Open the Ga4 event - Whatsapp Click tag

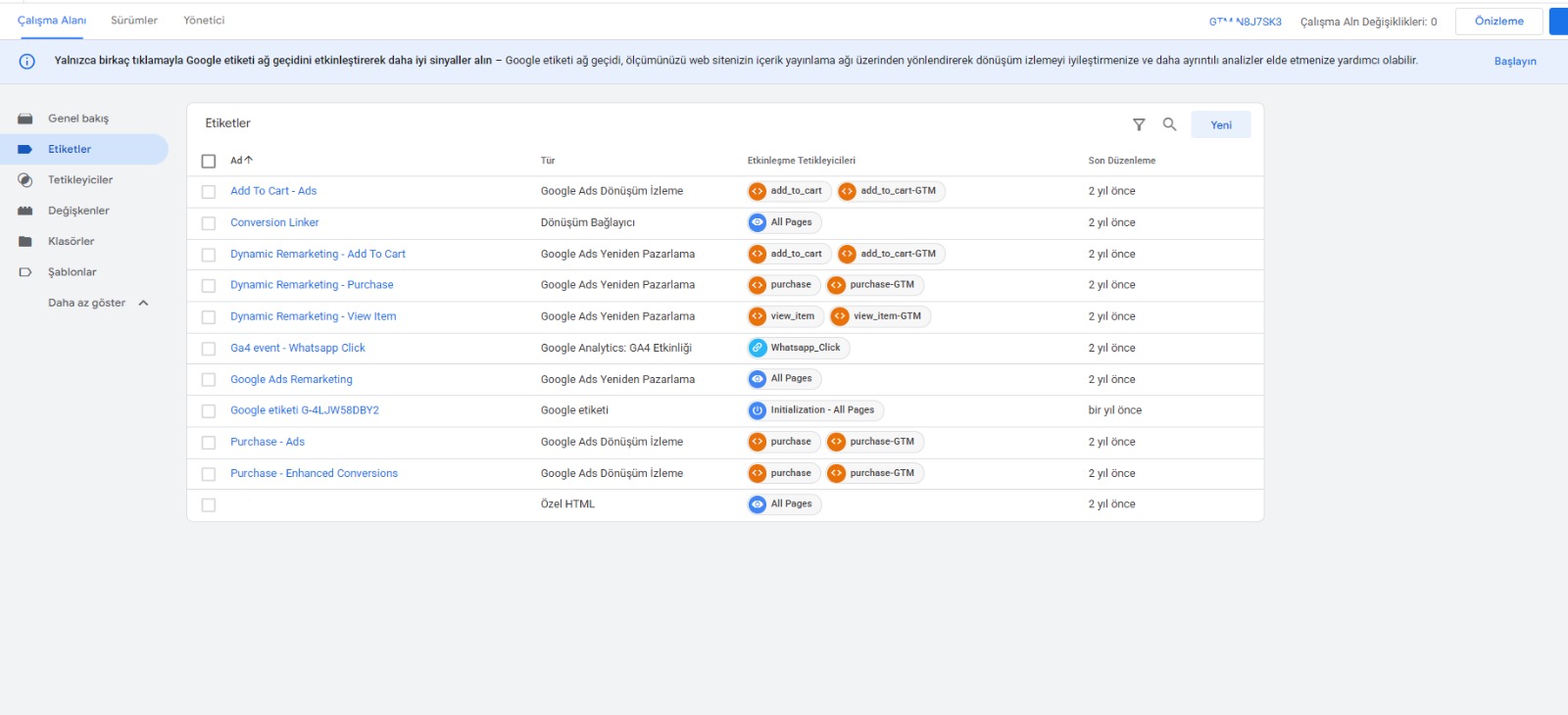(298, 348)
